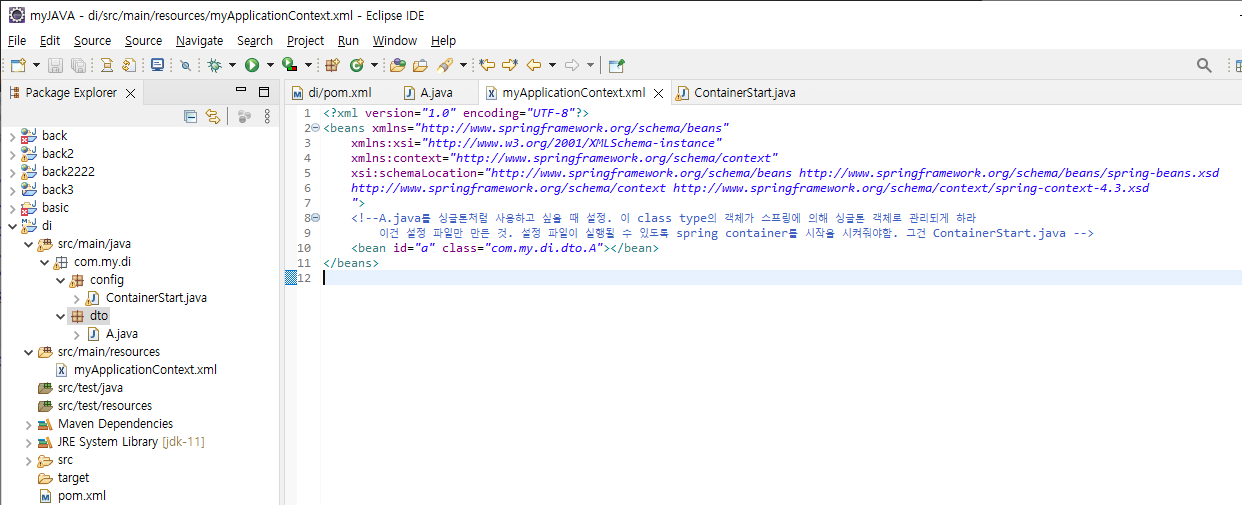Image resolution: width=1242 pixels, height=505 pixels.
Task: Click the New Java Class icon
Action: [x=357, y=65]
